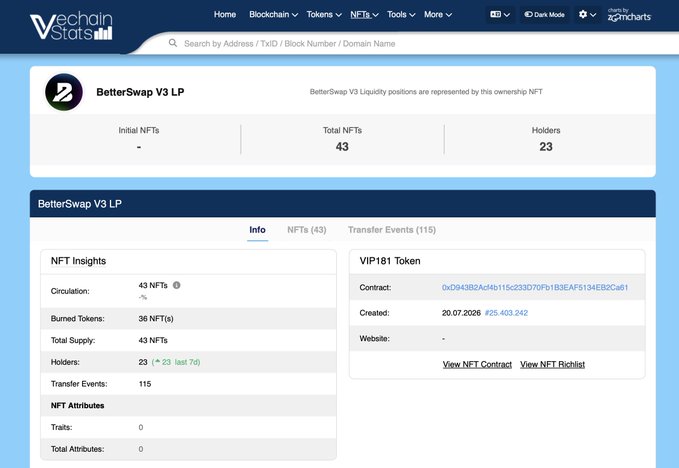Click the Total NFTs value 43
This screenshot has width=679, height=468.
342,147
